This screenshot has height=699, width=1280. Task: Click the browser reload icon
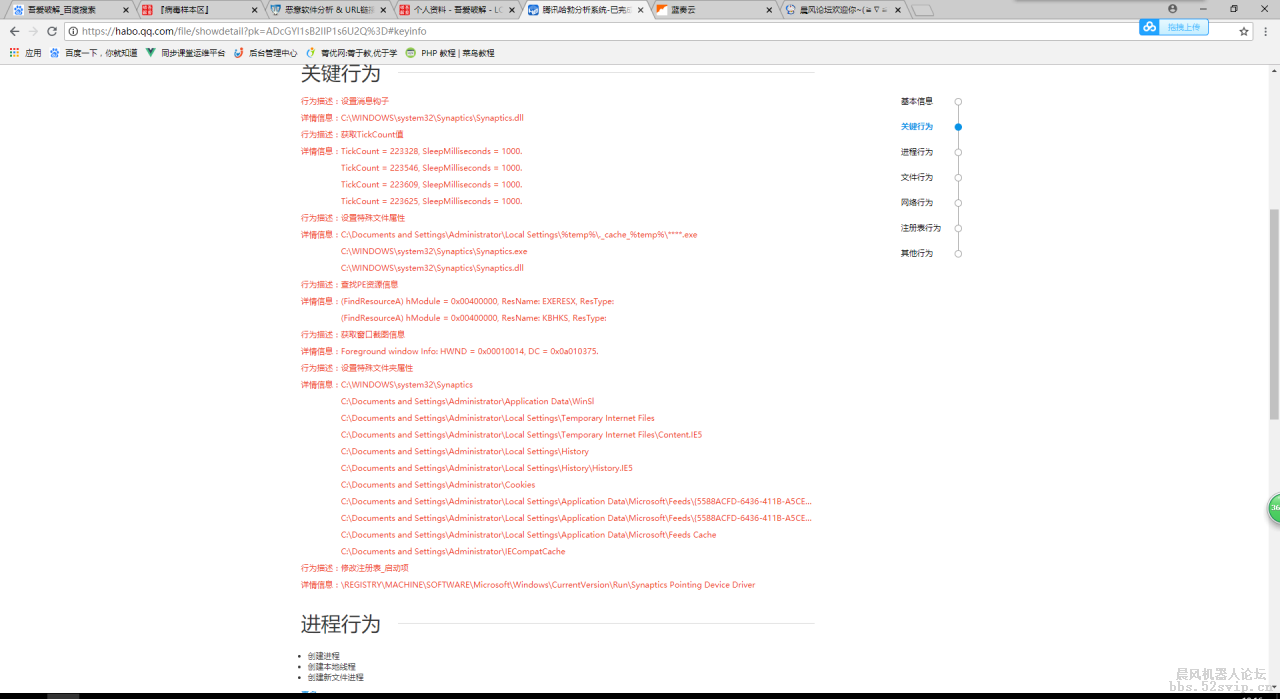[52, 31]
